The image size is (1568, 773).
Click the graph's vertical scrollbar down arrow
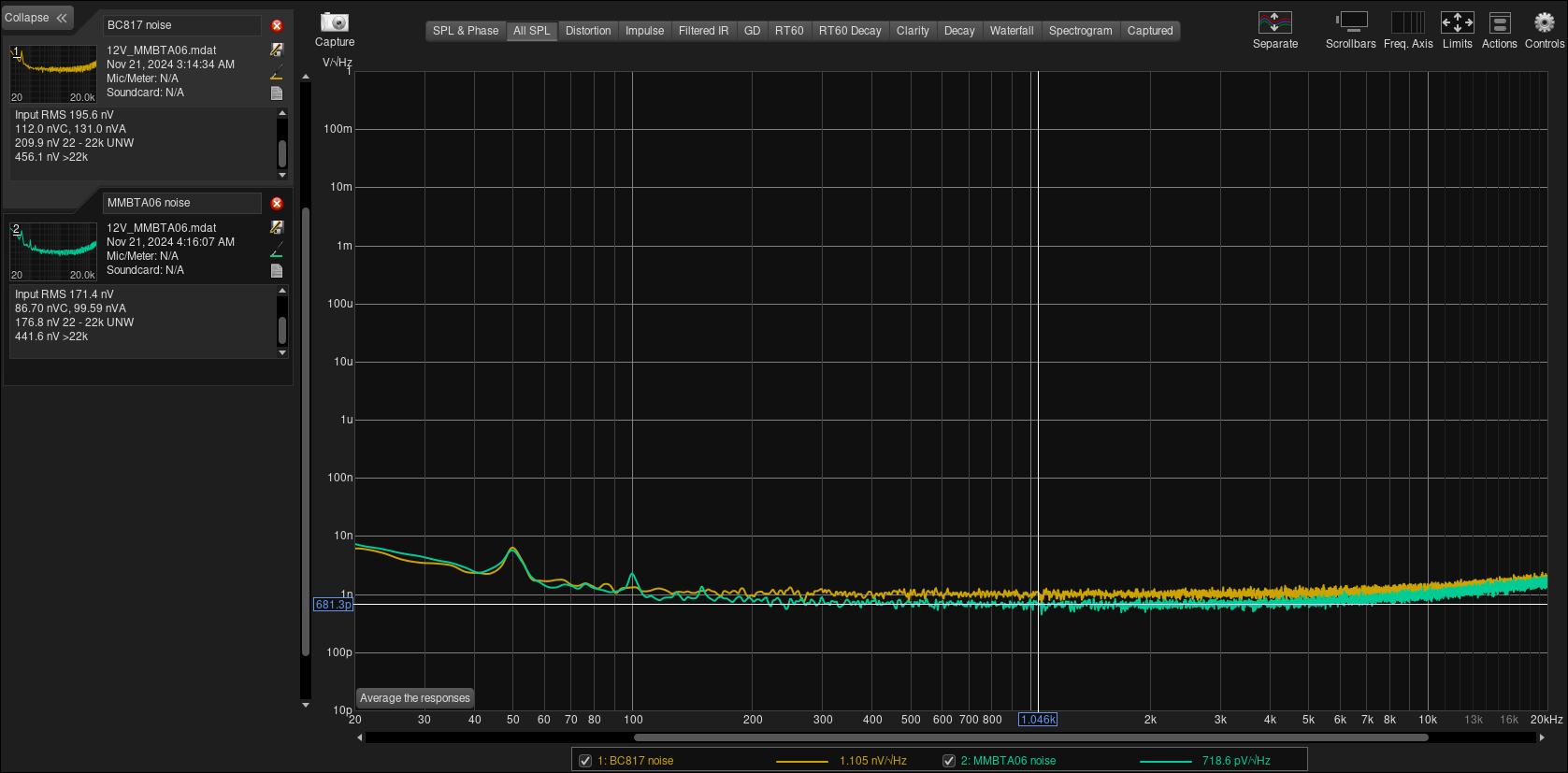coord(305,705)
